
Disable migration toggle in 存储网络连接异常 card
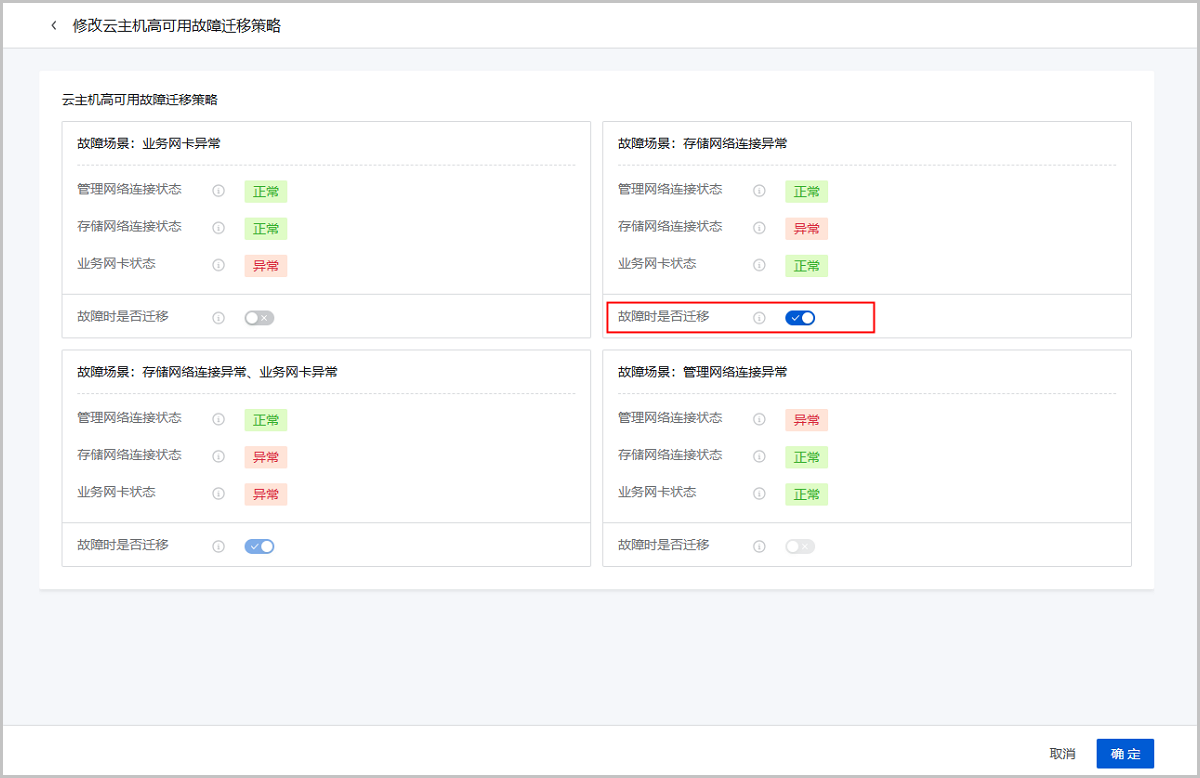(800, 318)
